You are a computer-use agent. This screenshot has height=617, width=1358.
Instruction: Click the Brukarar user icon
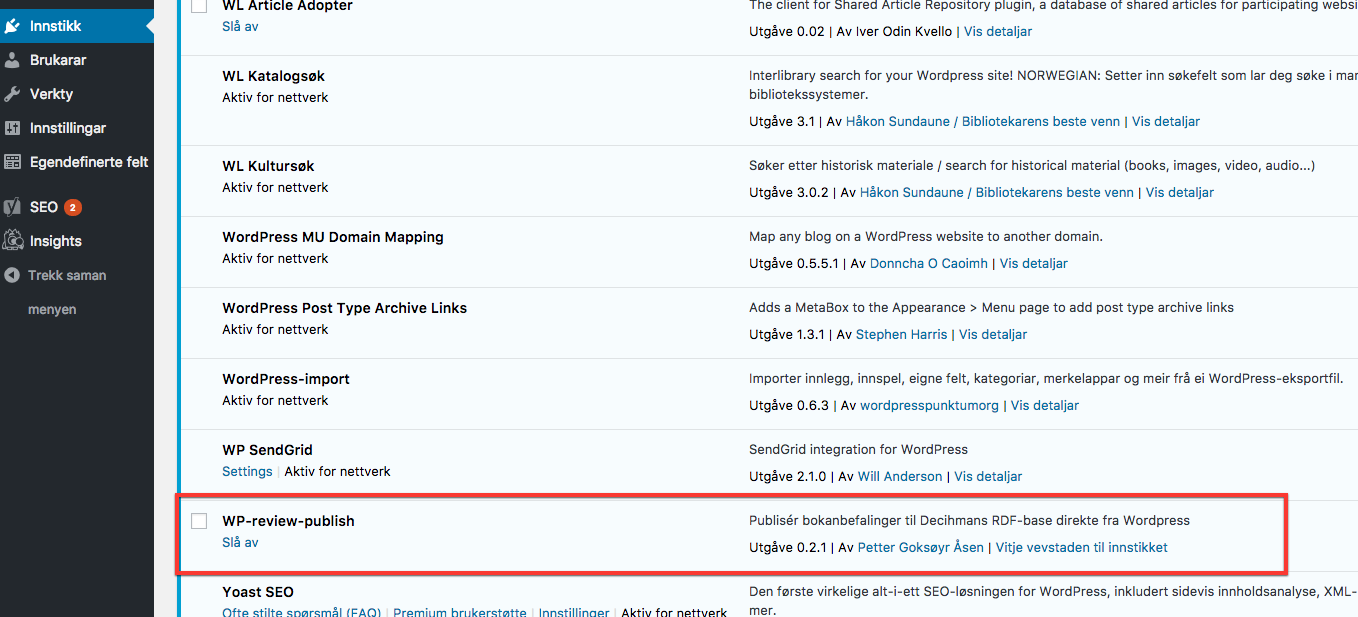12,60
